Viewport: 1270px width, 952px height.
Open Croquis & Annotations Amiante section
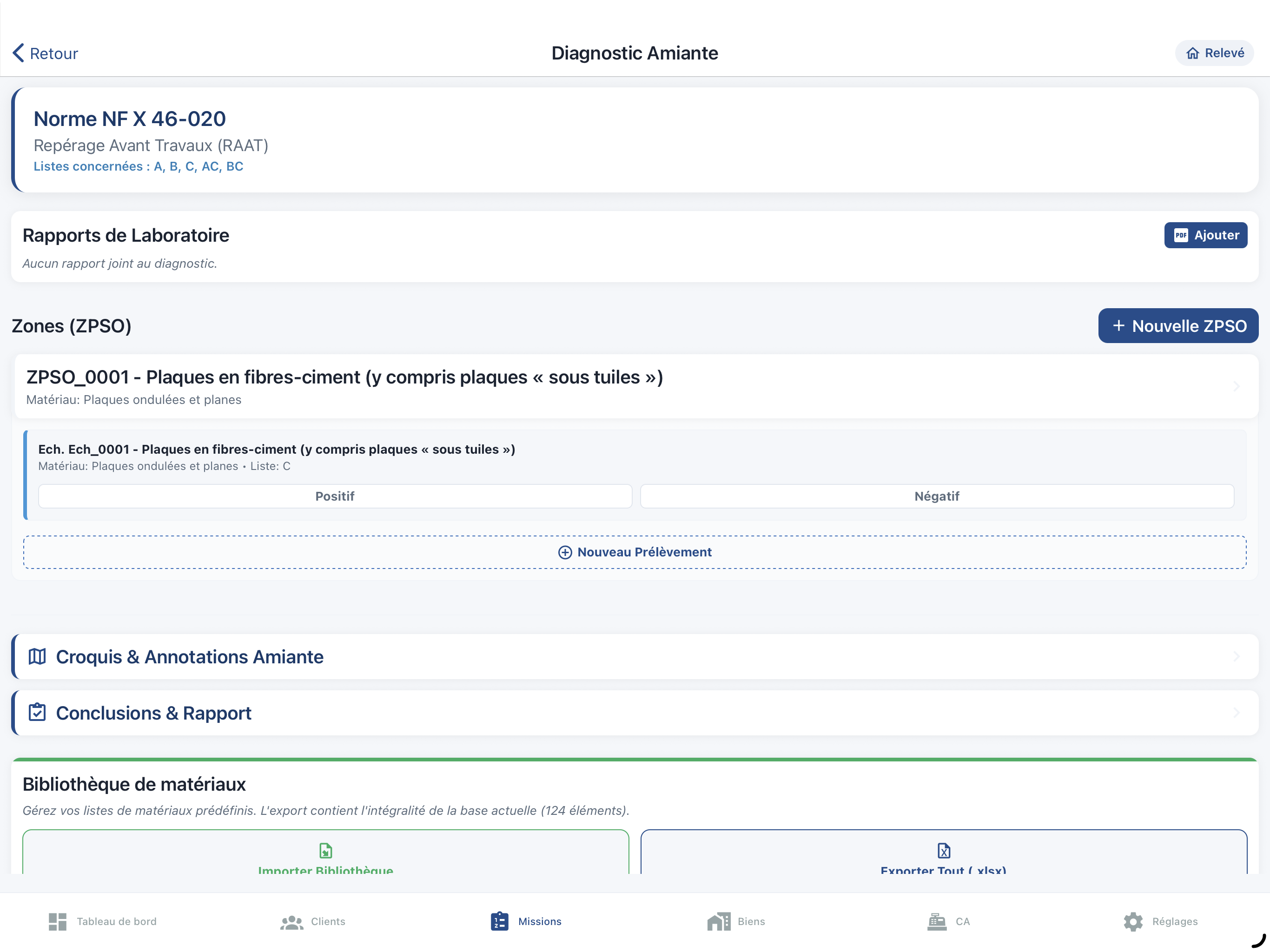(x=189, y=656)
